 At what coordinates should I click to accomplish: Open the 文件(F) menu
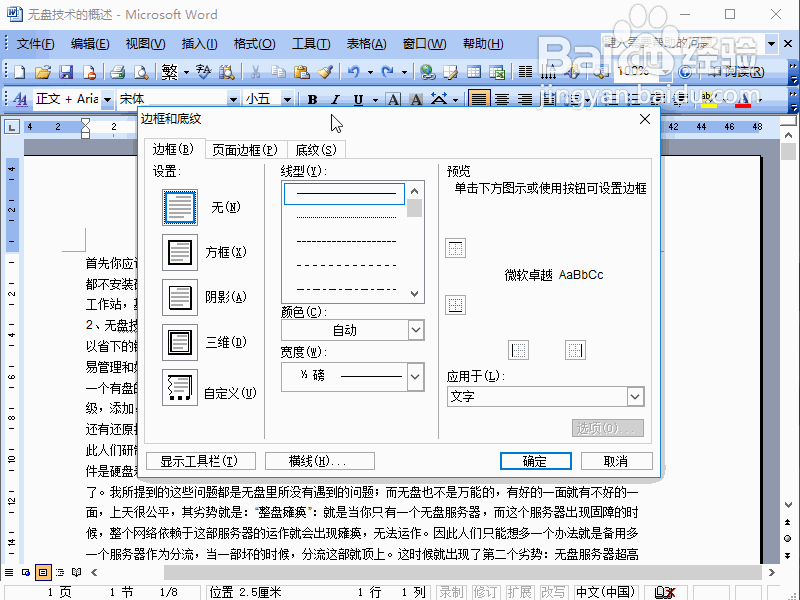(35, 44)
